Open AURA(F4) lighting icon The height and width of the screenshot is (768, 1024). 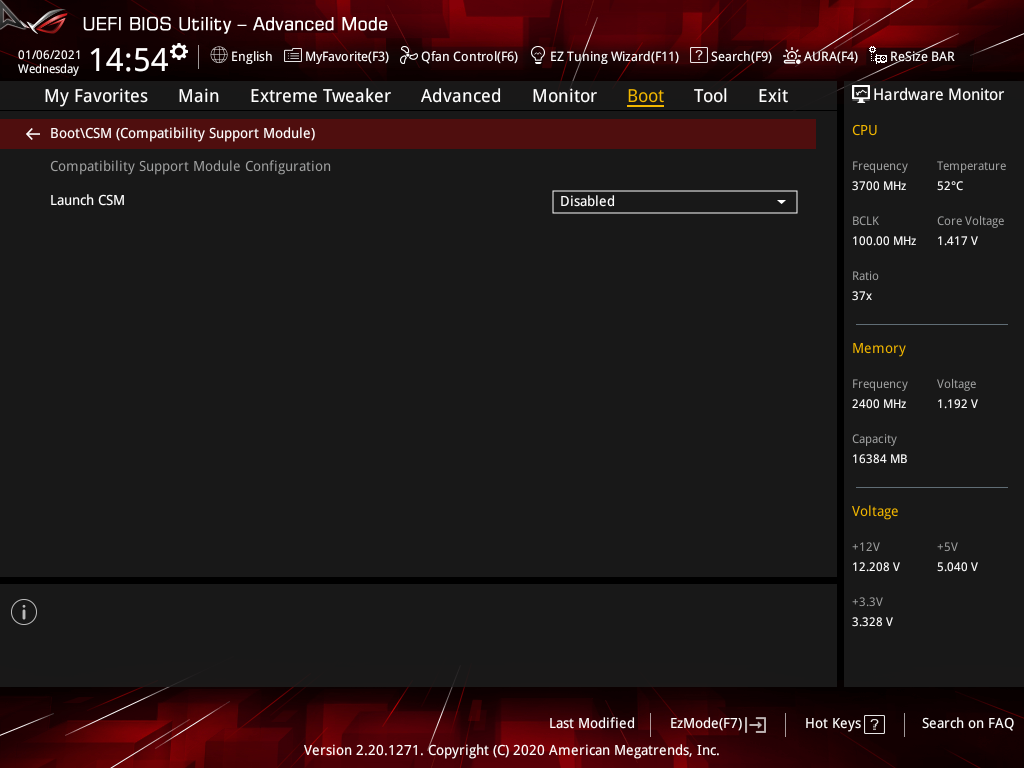pos(792,56)
